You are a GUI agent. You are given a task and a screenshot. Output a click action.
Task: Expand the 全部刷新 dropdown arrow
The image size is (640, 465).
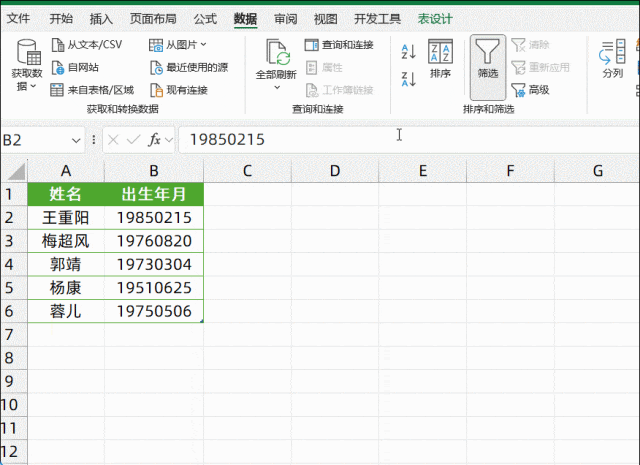pos(277,87)
